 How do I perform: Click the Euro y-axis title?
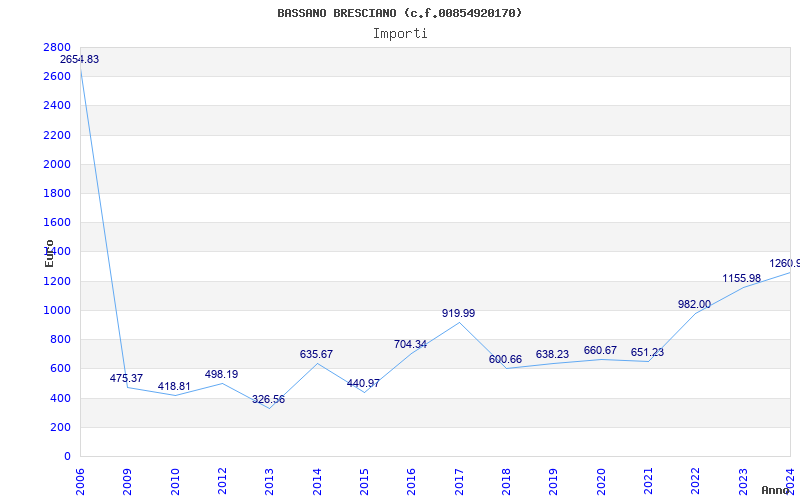pyautogui.click(x=49, y=254)
